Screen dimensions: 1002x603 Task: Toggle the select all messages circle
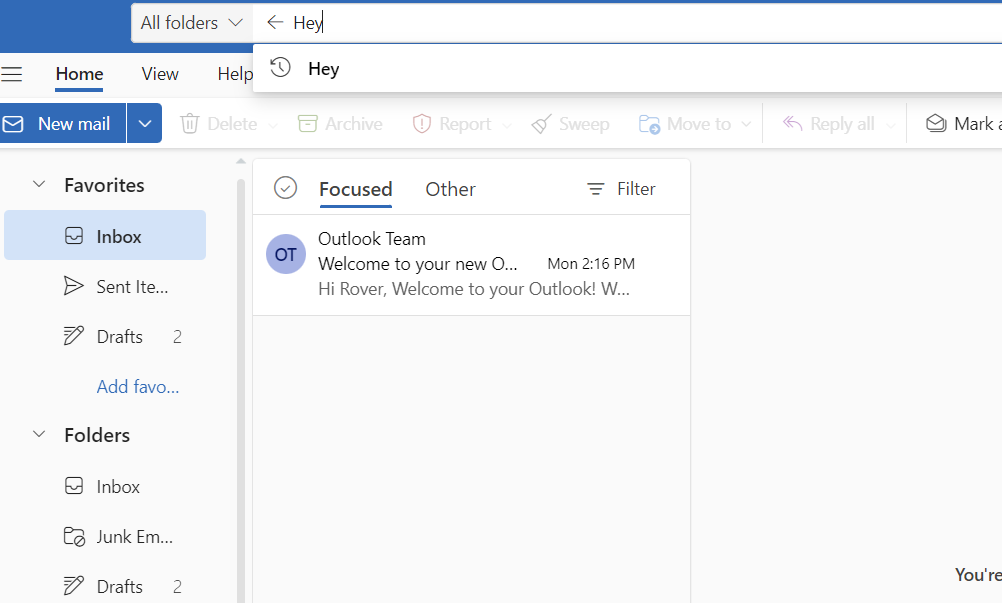pyautogui.click(x=285, y=188)
